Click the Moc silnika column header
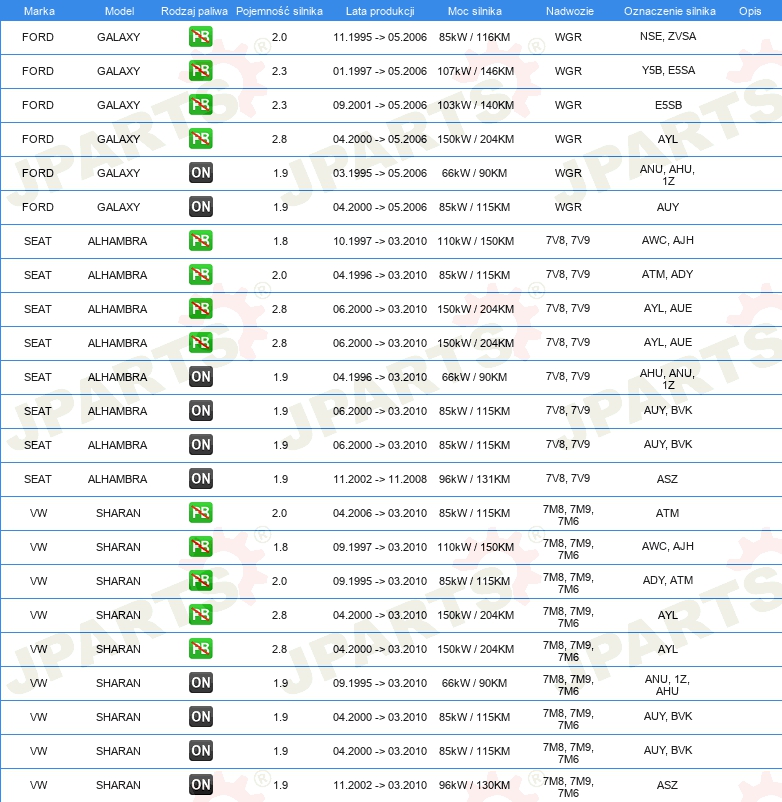 [x=475, y=11]
